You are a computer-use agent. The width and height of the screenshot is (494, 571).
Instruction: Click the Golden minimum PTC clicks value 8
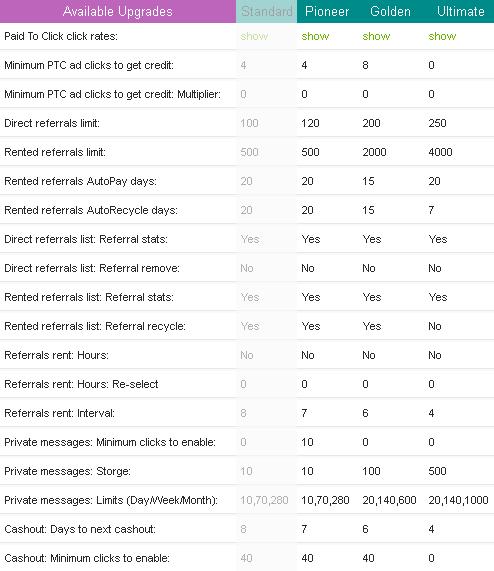[x=365, y=65]
